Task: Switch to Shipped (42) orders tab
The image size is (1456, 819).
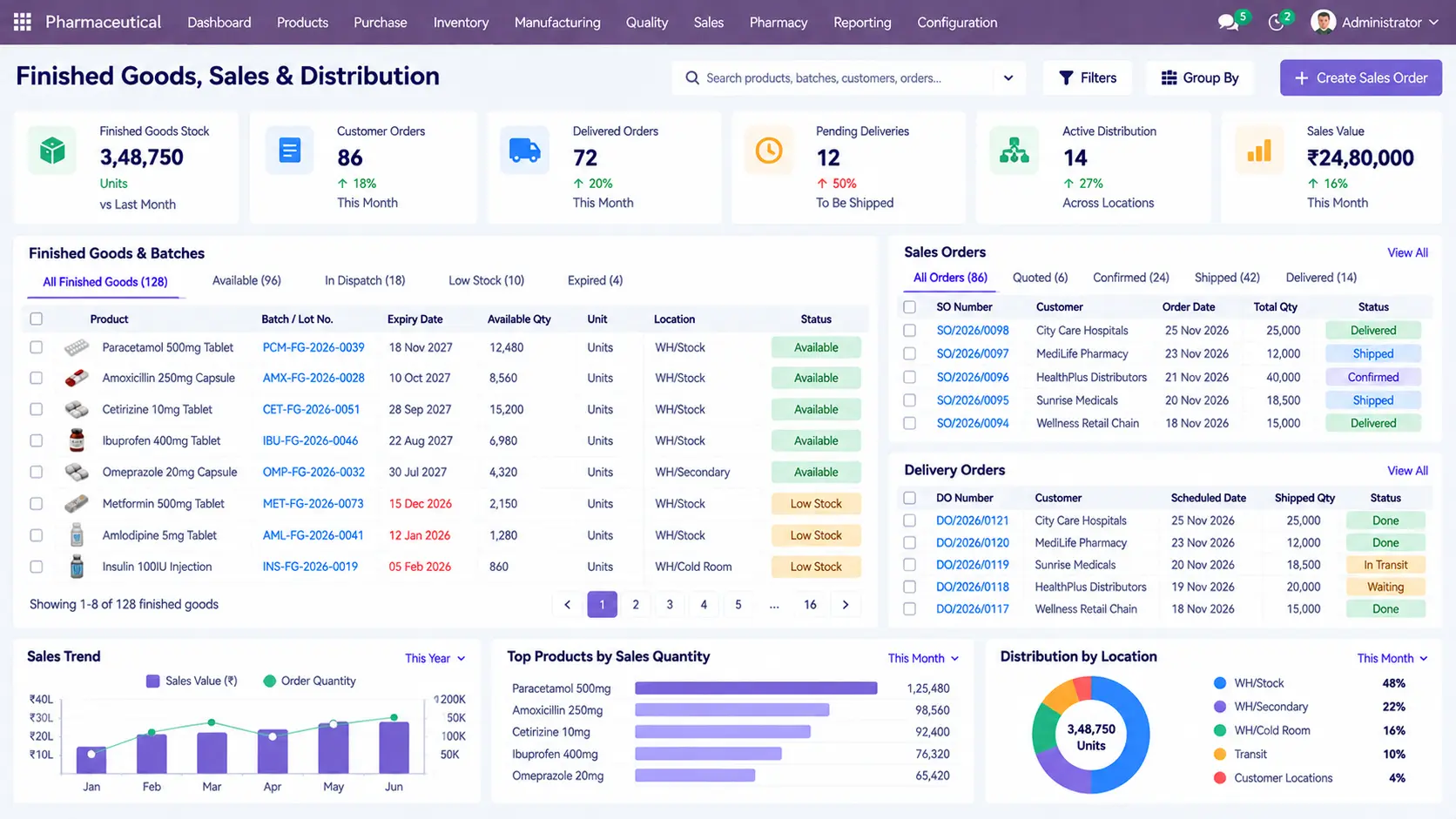Action: point(1227,278)
